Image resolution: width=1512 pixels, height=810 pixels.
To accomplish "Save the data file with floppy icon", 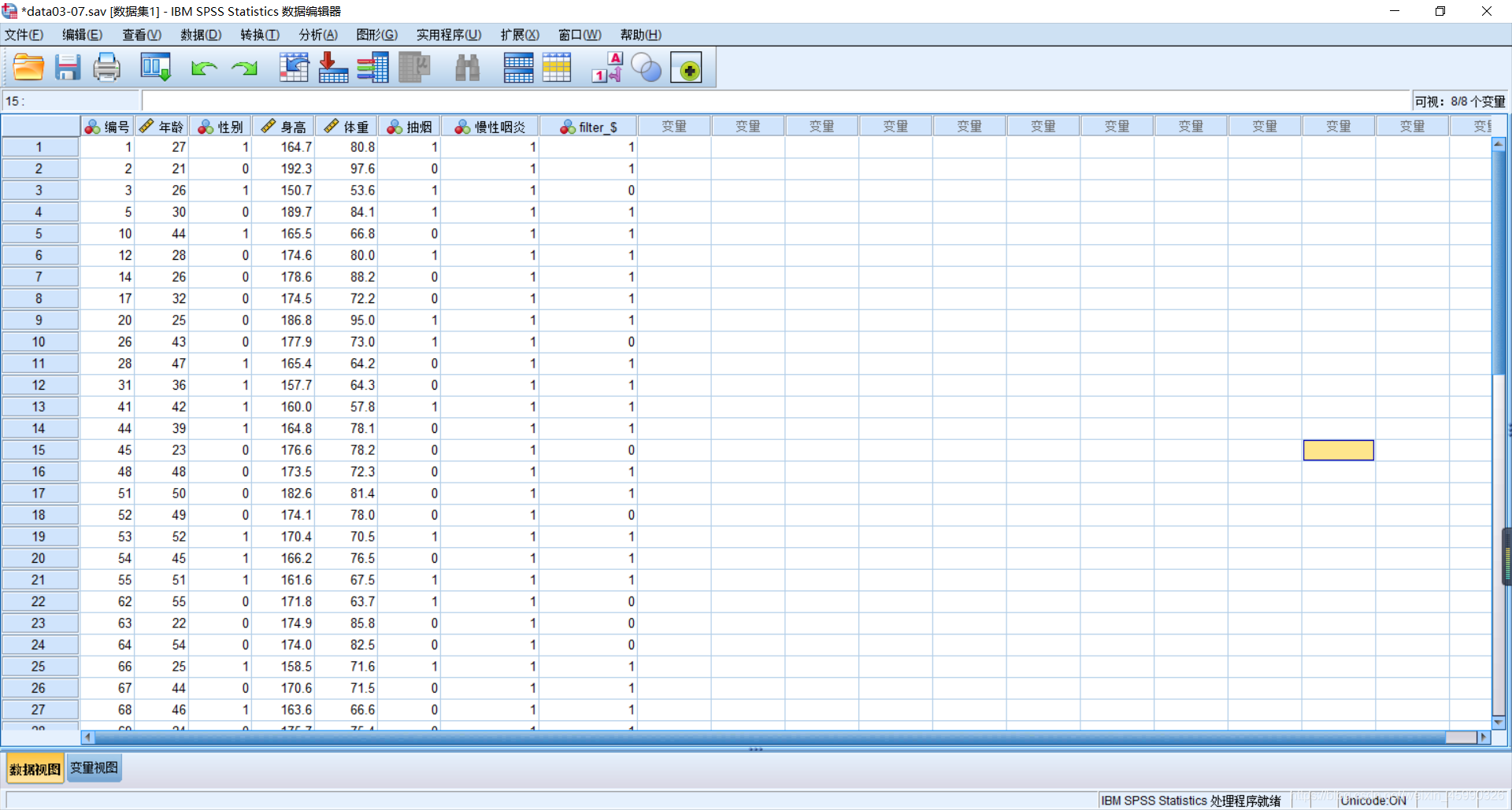I will click(x=68, y=68).
